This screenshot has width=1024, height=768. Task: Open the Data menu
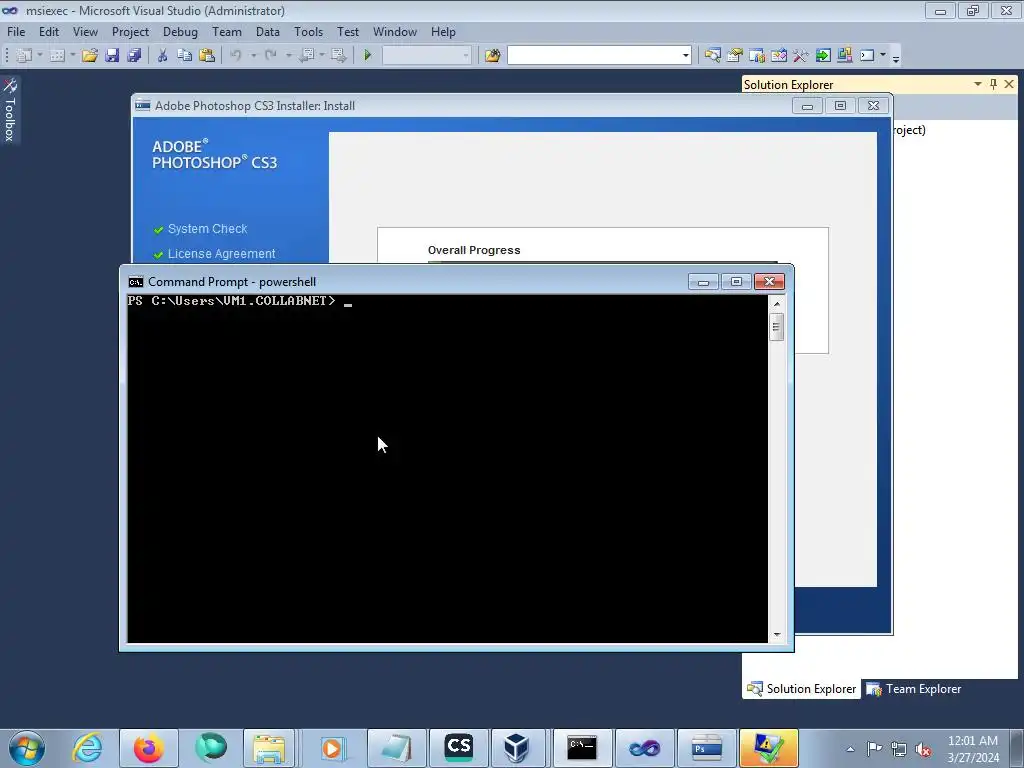click(268, 31)
